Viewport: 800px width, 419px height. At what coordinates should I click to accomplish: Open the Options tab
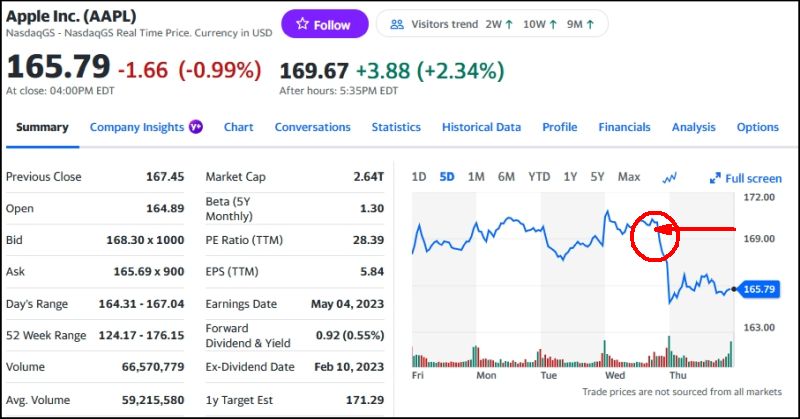pyautogui.click(x=757, y=127)
